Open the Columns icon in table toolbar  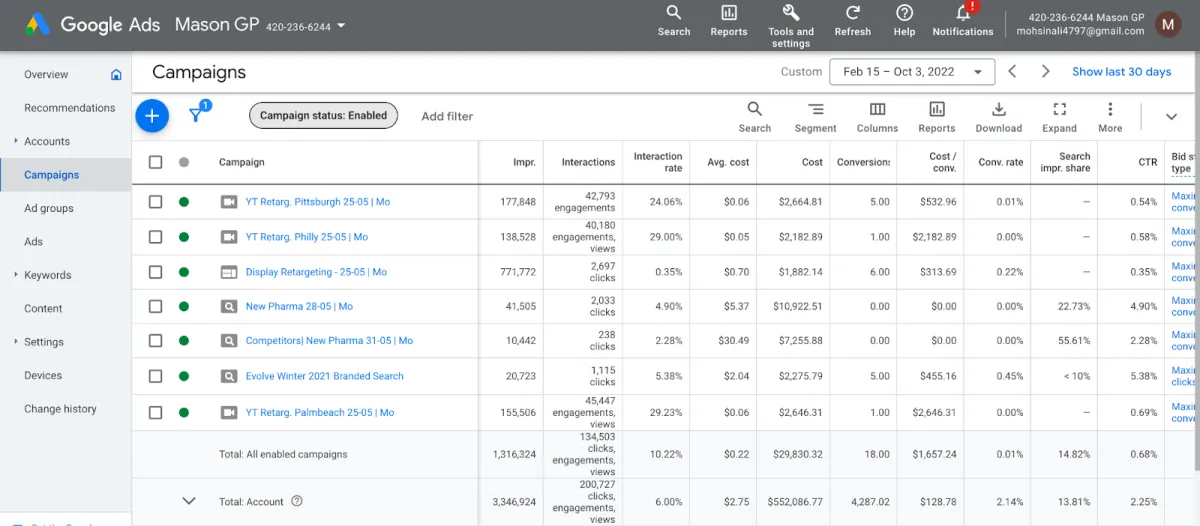click(x=877, y=116)
